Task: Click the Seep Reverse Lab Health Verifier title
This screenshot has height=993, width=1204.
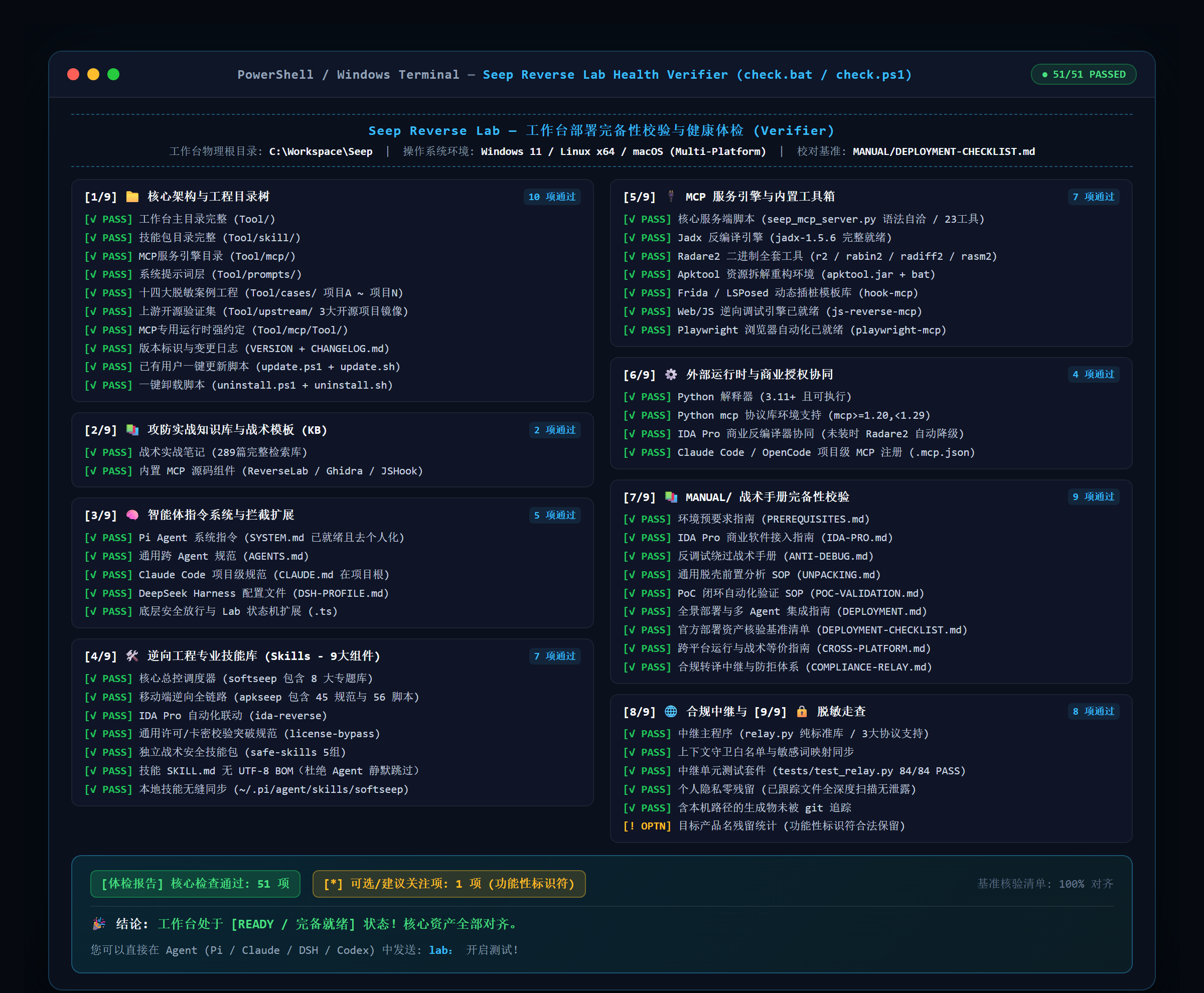Action: tap(697, 74)
